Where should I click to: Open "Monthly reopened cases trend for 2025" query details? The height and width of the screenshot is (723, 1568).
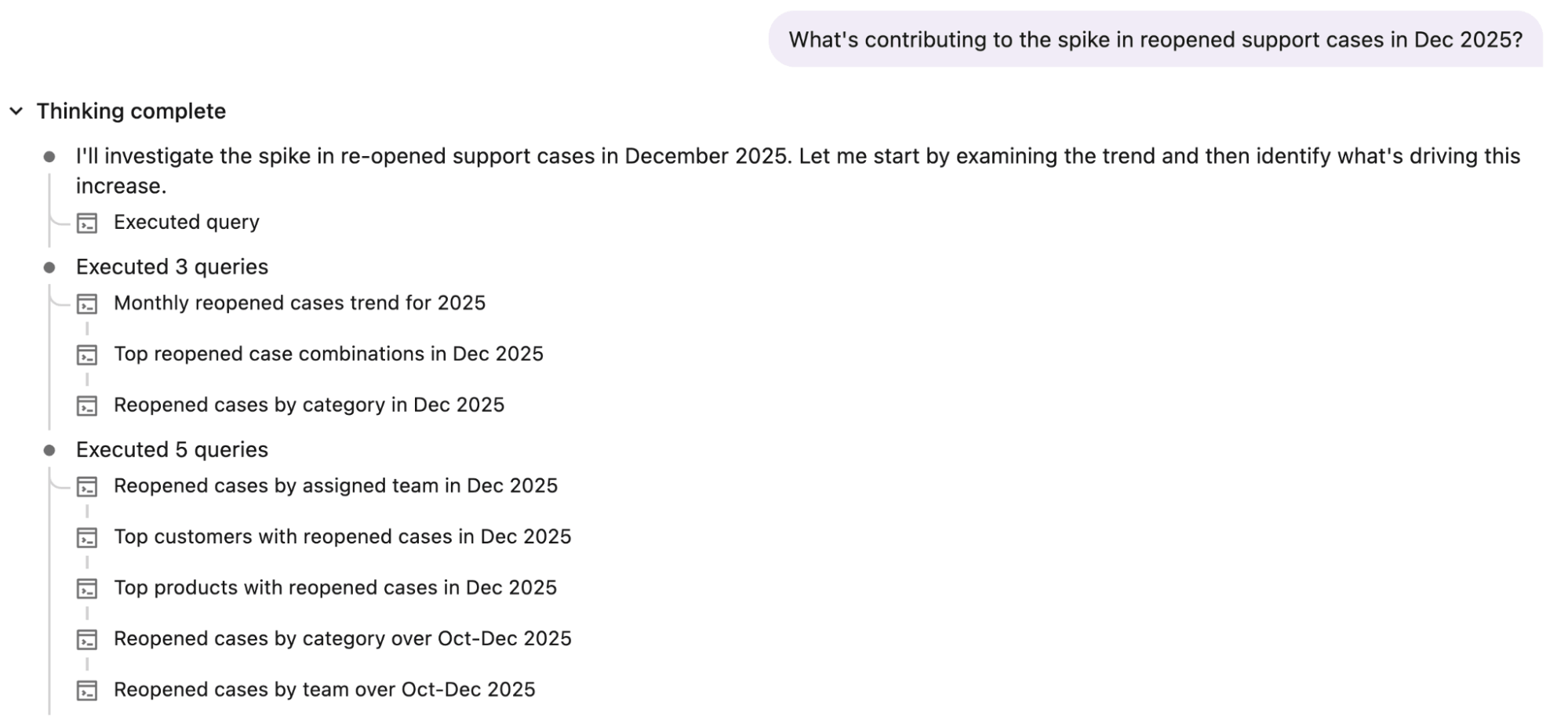click(x=300, y=303)
